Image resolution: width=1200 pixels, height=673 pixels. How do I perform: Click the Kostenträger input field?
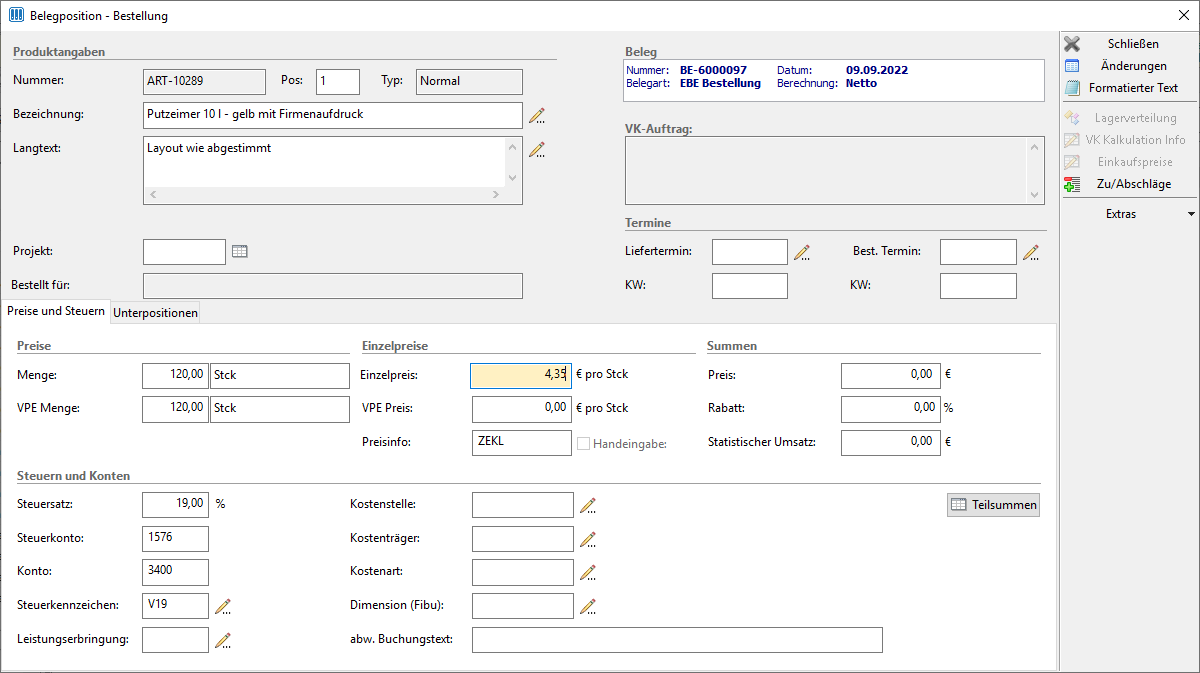click(522, 539)
